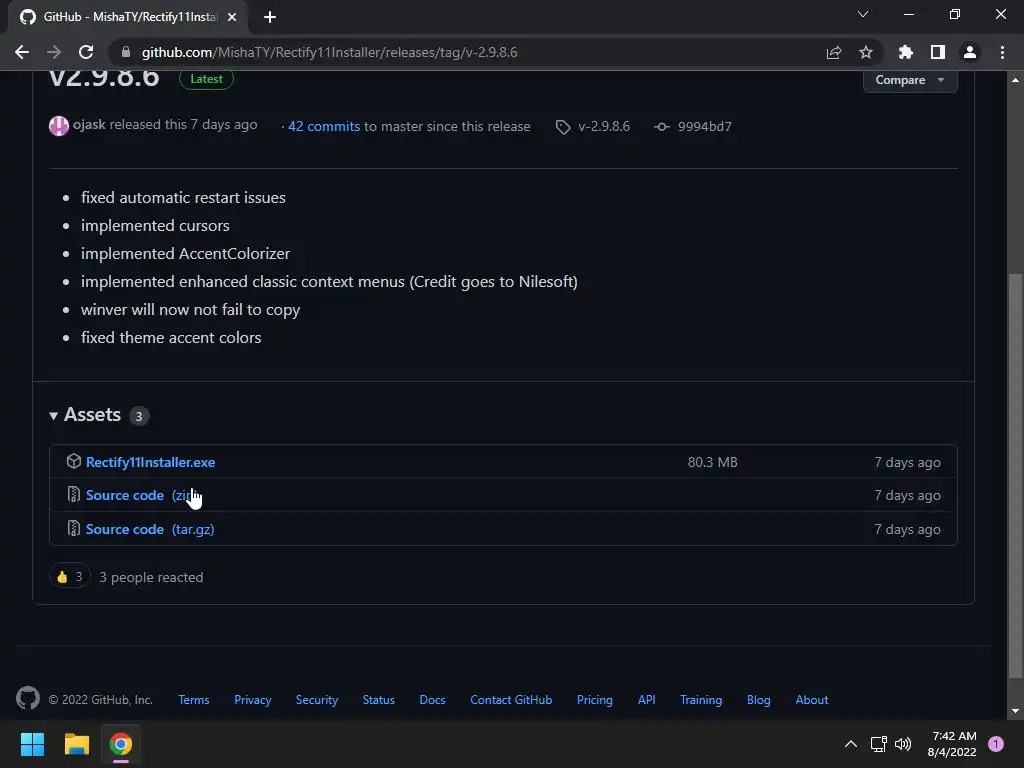Open a new browser tab
This screenshot has width=1024, height=768.
click(x=270, y=17)
